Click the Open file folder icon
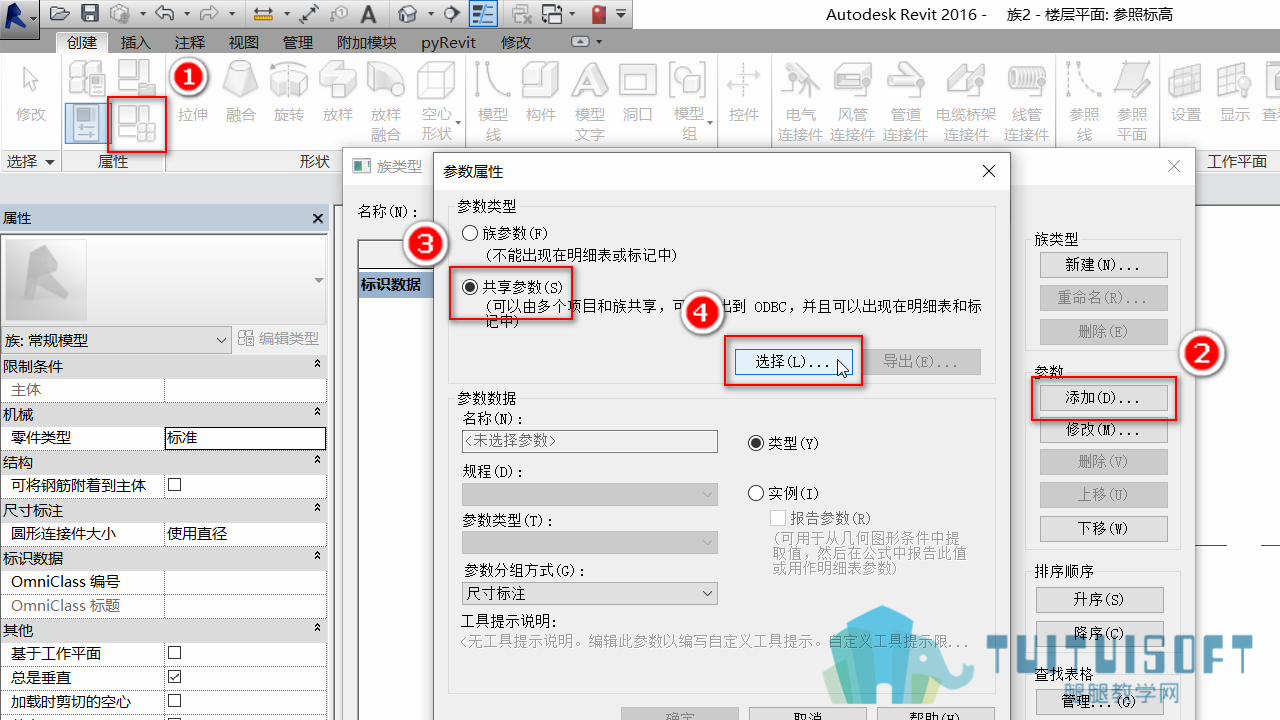 [59, 14]
